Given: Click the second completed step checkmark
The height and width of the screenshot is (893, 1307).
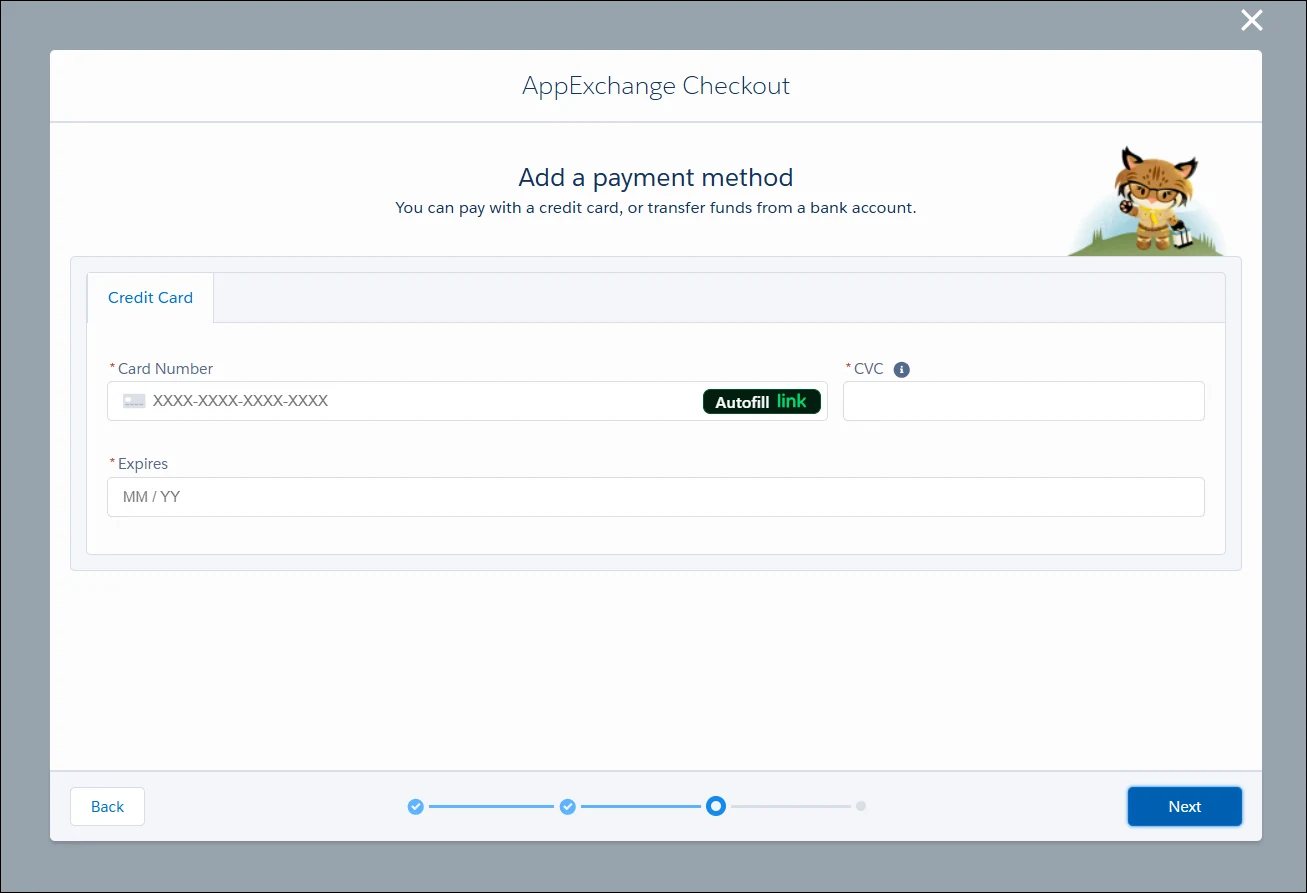Looking at the screenshot, I should tap(567, 806).
